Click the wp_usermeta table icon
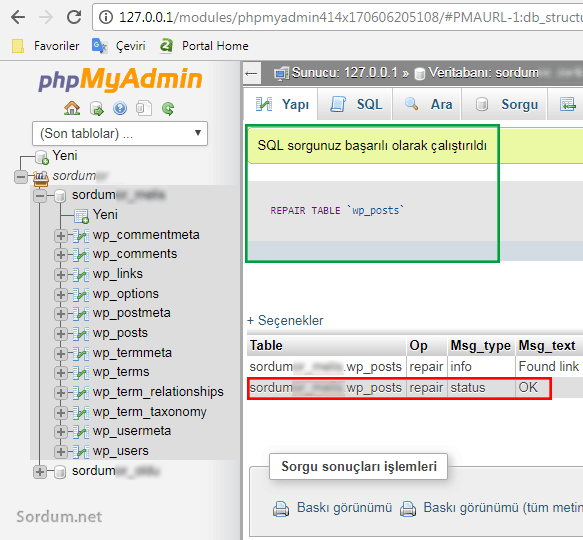 click(81, 432)
